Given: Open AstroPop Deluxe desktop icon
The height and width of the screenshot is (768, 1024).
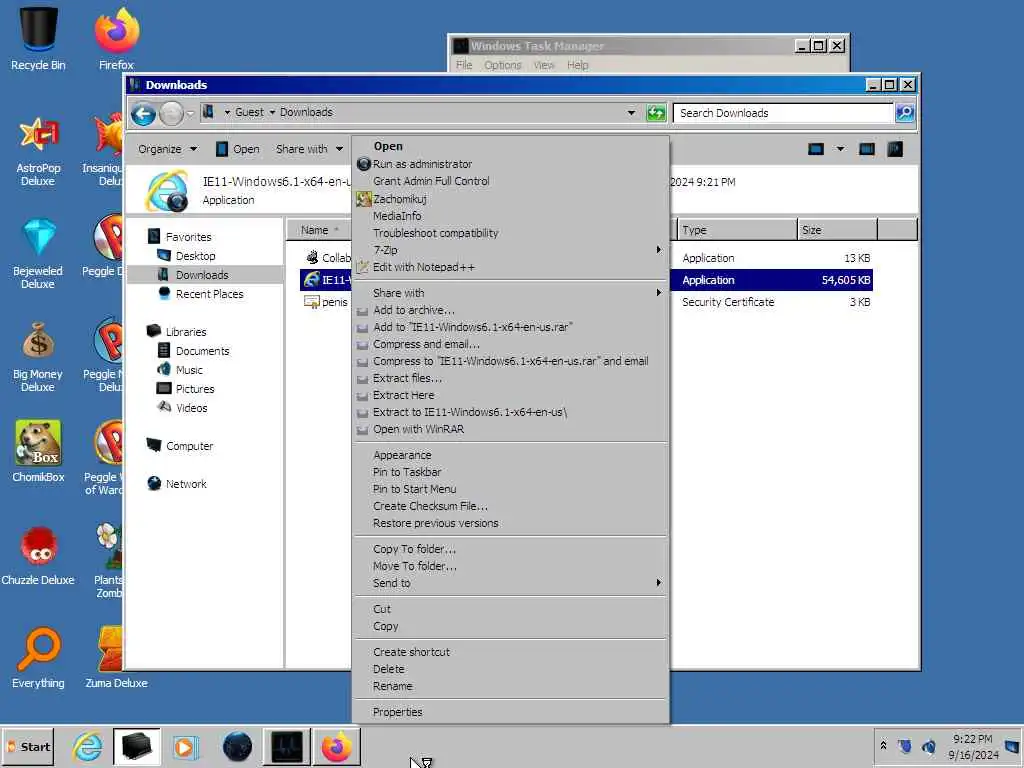Looking at the screenshot, I should pos(38,152).
